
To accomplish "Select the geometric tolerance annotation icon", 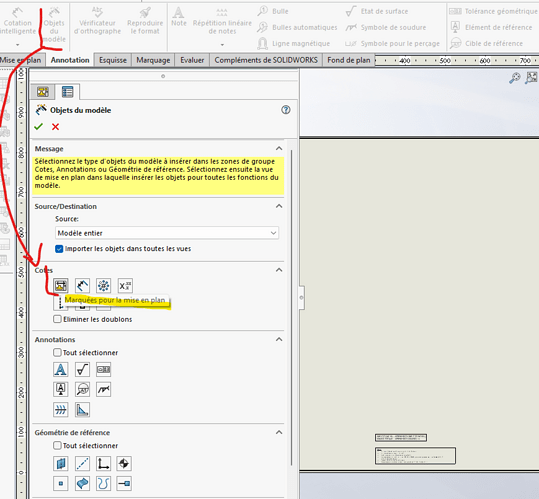I will 103,370.
